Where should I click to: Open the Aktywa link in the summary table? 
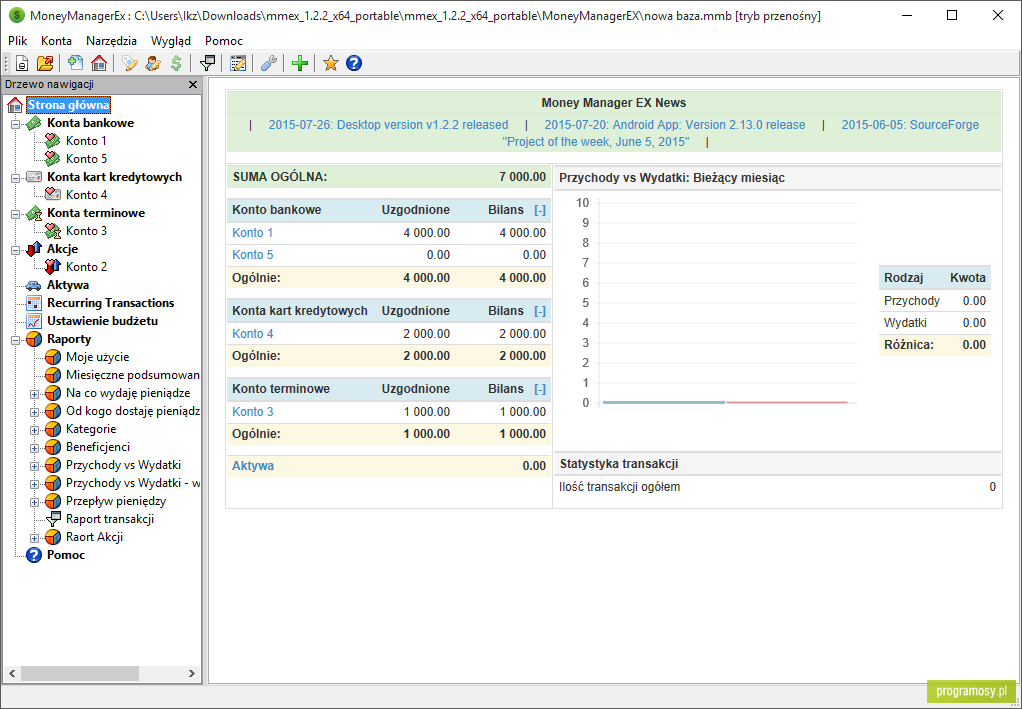[x=253, y=466]
